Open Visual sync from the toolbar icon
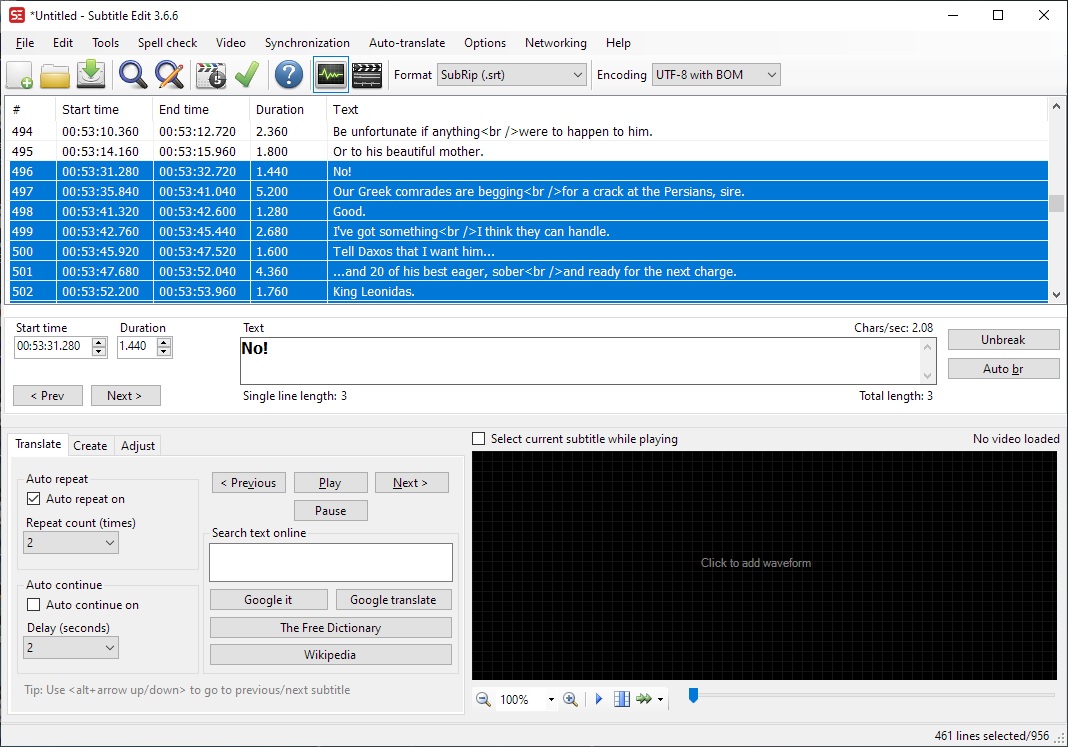Viewport: 1068px width, 747px height. click(x=210, y=75)
